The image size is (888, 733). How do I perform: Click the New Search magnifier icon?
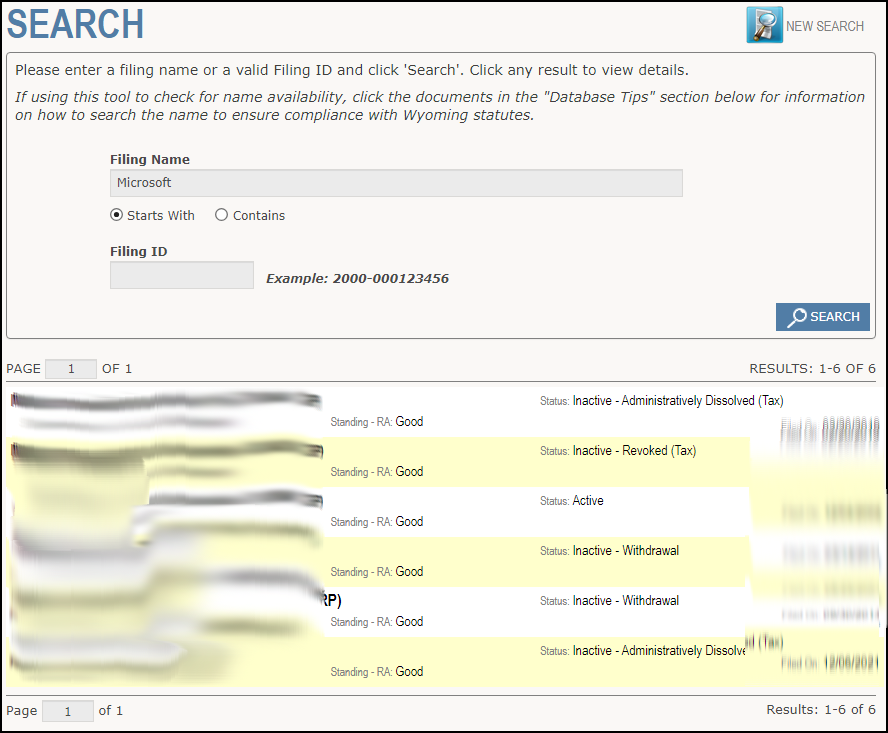point(765,25)
